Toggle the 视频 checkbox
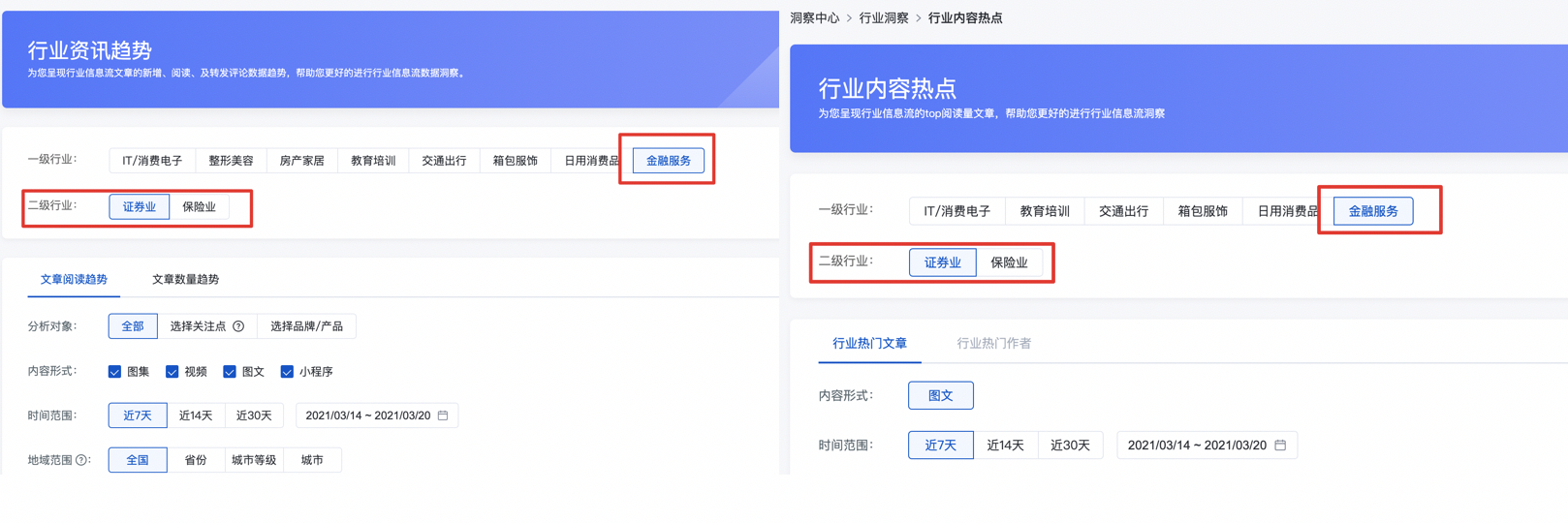Image resolution: width=1568 pixels, height=523 pixels. (172, 372)
